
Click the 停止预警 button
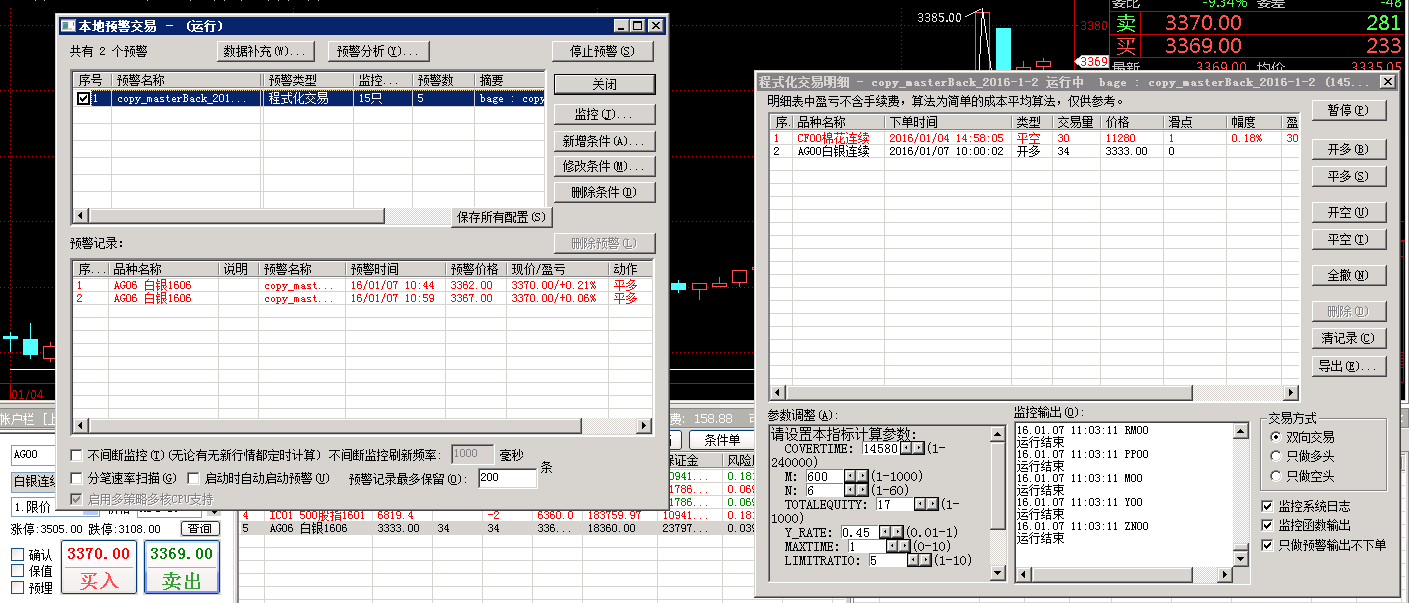click(x=602, y=51)
